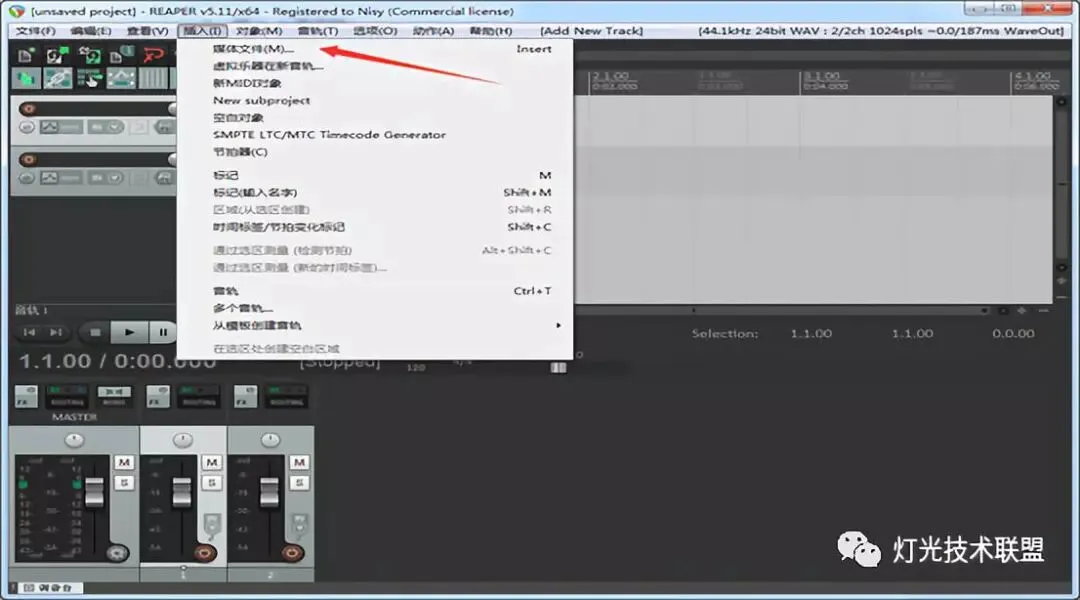Click the REAPER app icon in title bar
This screenshot has width=1080, height=600.
click(x=17, y=11)
